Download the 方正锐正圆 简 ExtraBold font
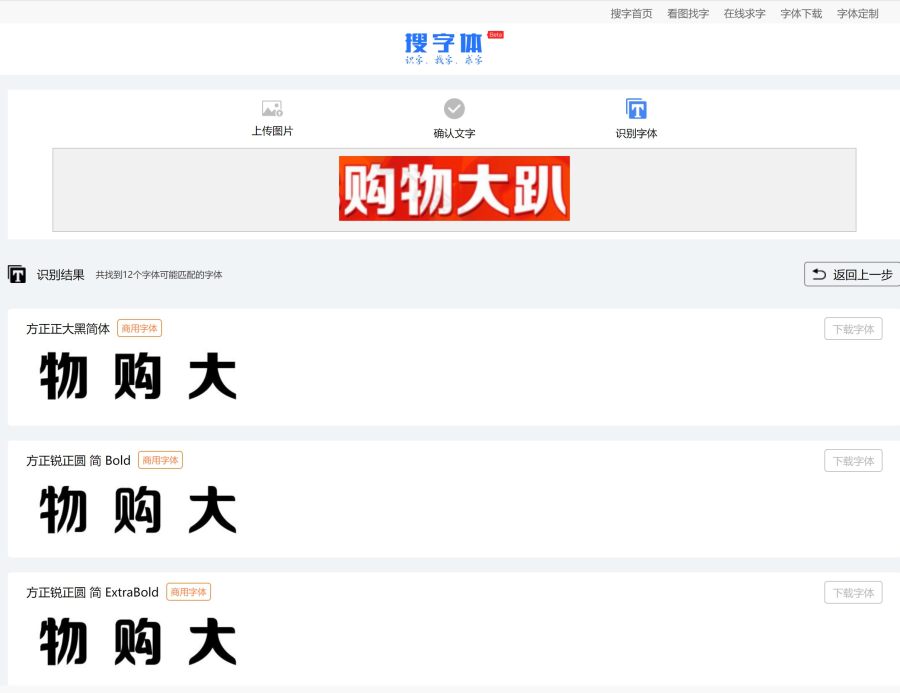900x693 pixels. pos(853,593)
